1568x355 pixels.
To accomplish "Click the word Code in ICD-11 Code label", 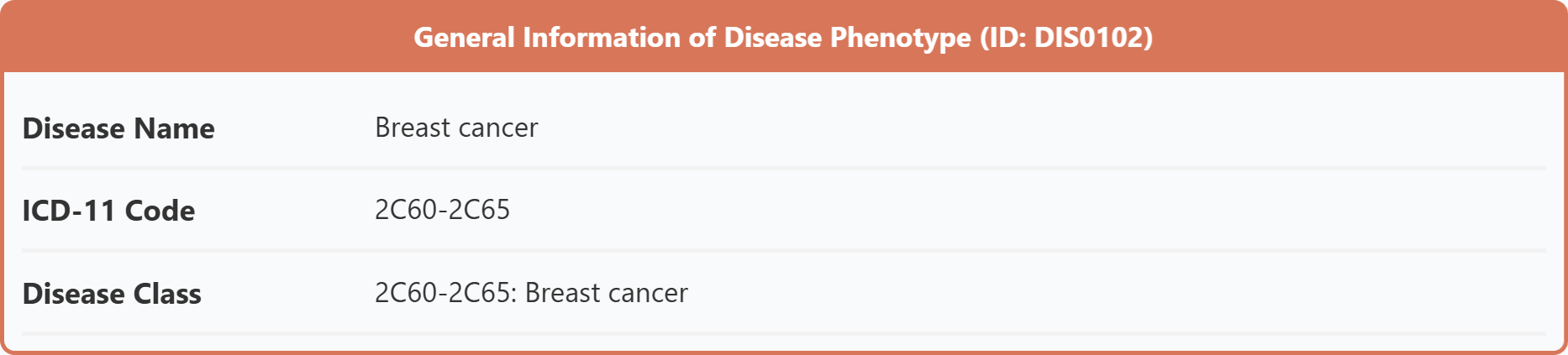I will pyautogui.click(x=160, y=211).
